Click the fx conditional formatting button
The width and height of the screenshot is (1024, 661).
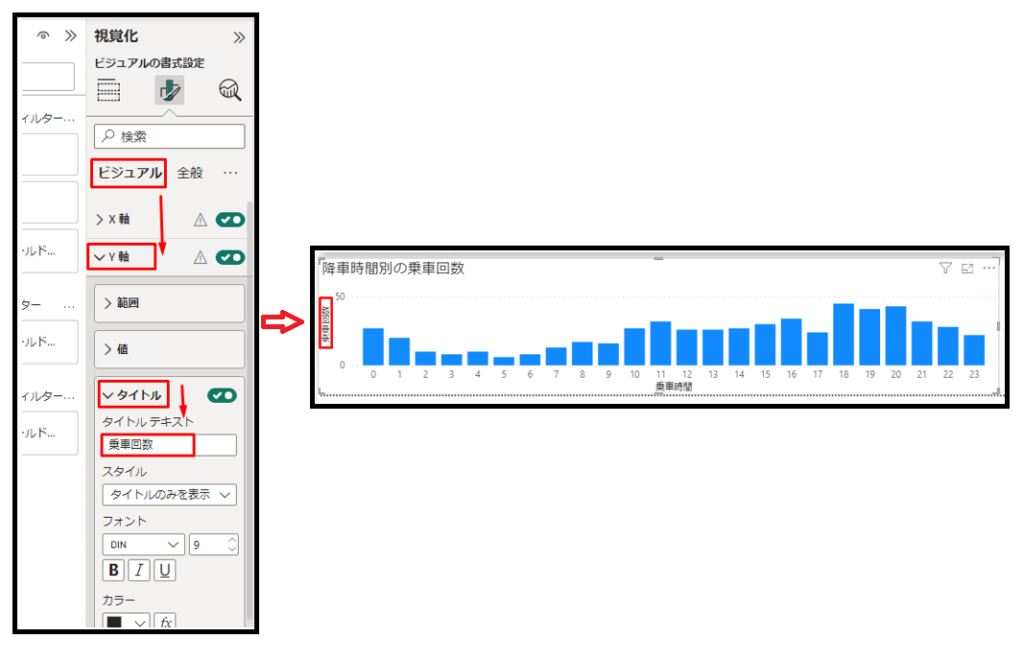pyautogui.click(x=166, y=621)
